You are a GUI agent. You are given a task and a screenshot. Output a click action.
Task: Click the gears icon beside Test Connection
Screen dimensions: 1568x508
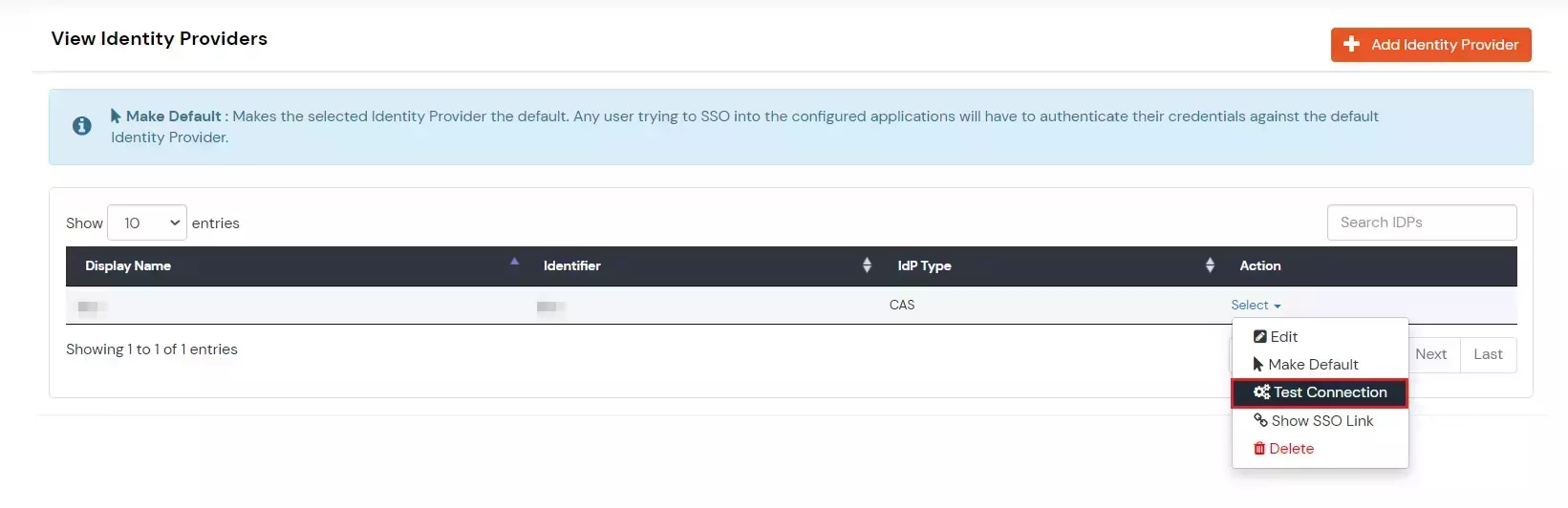coord(1261,392)
